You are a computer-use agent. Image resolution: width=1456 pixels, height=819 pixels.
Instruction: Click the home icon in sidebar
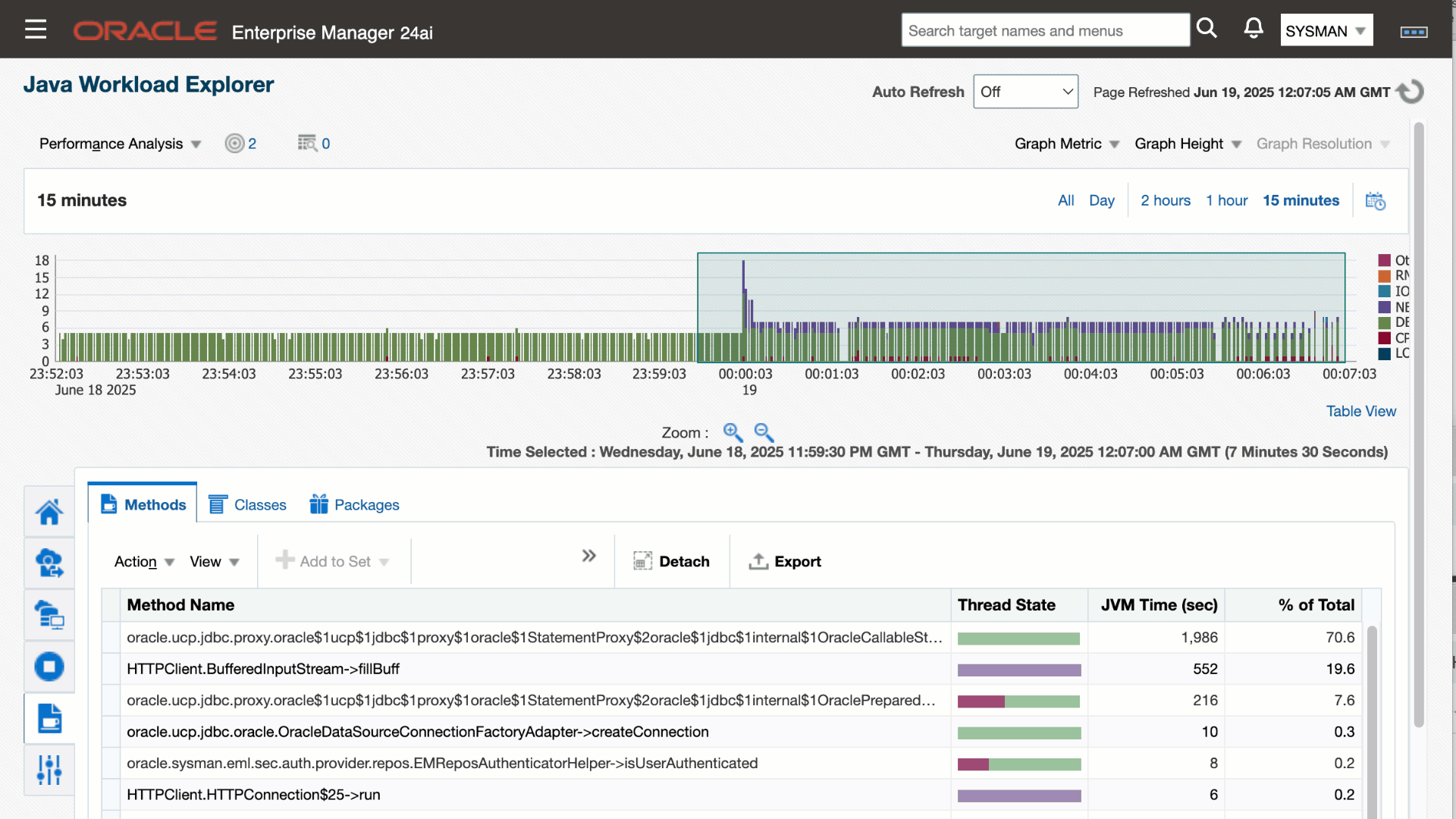[49, 512]
